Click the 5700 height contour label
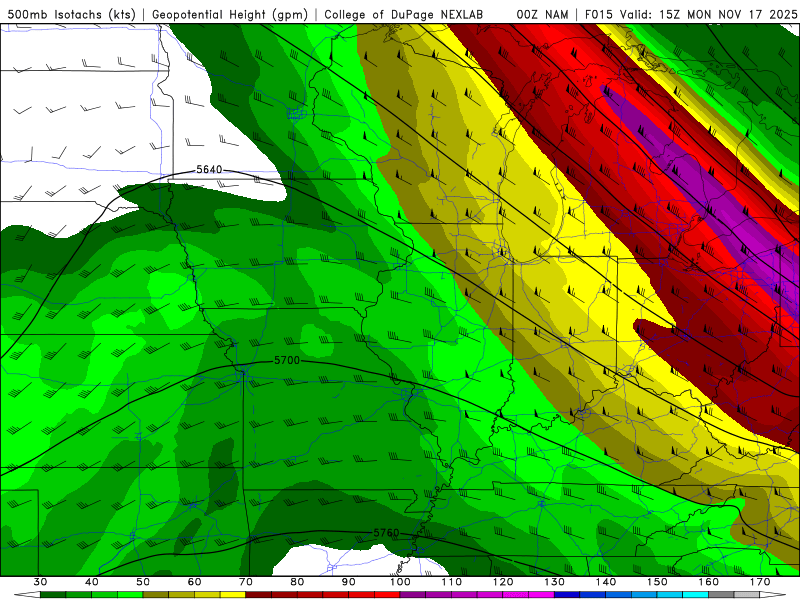 287,360
